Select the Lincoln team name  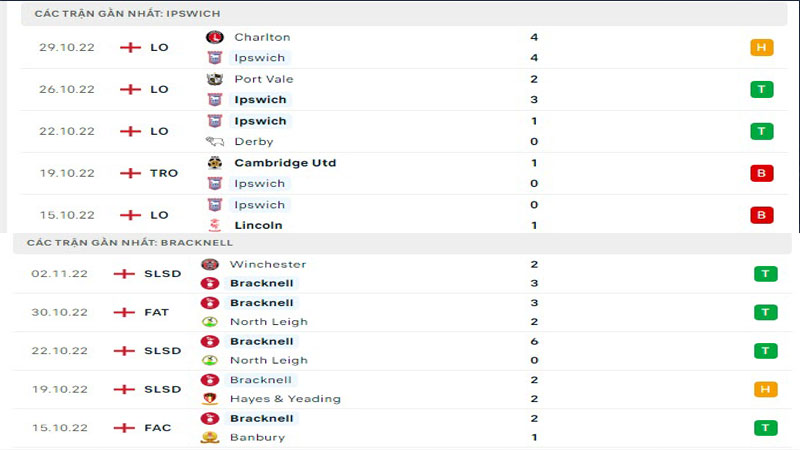click(258, 225)
